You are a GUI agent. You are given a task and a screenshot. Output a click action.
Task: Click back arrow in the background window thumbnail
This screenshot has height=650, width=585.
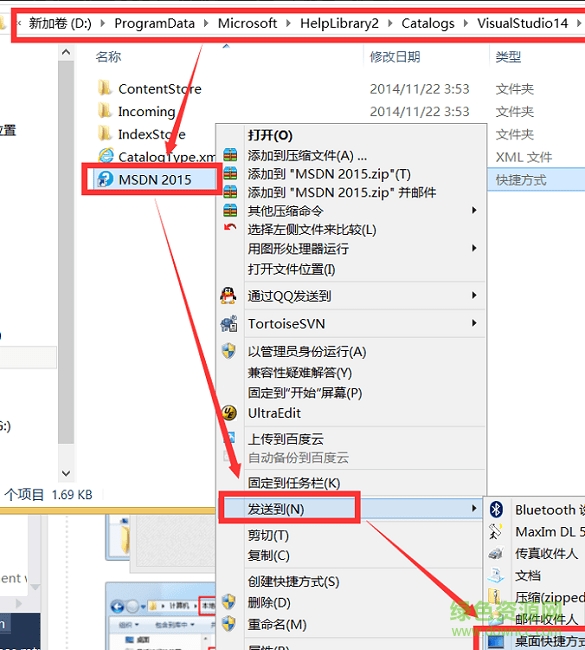tap(117, 606)
